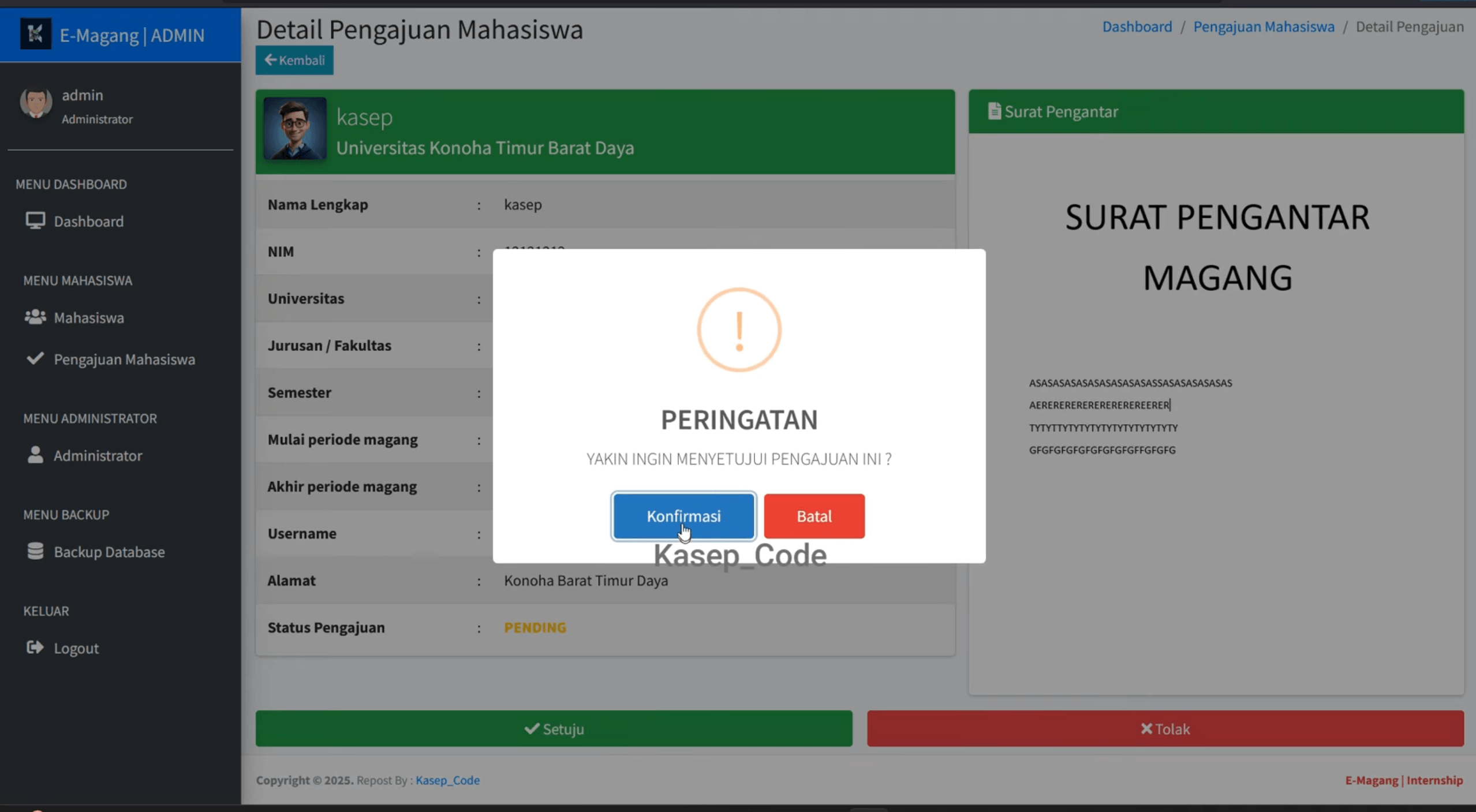The width and height of the screenshot is (1476, 812).
Task: Click the Semester row label
Action: [299, 392]
